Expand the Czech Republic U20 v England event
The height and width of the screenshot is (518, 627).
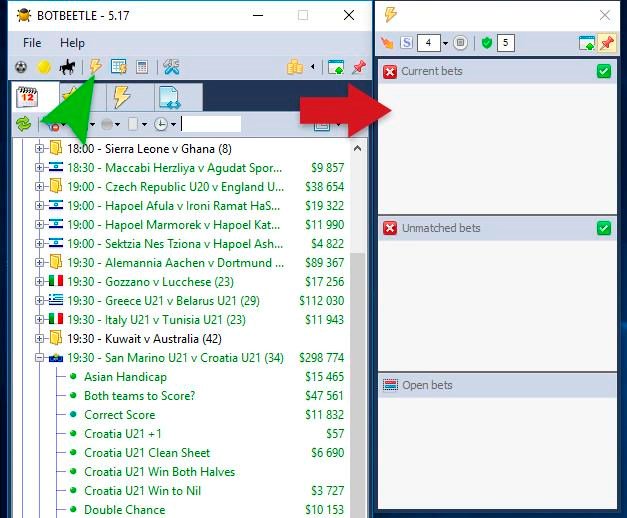tap(39, 187)
